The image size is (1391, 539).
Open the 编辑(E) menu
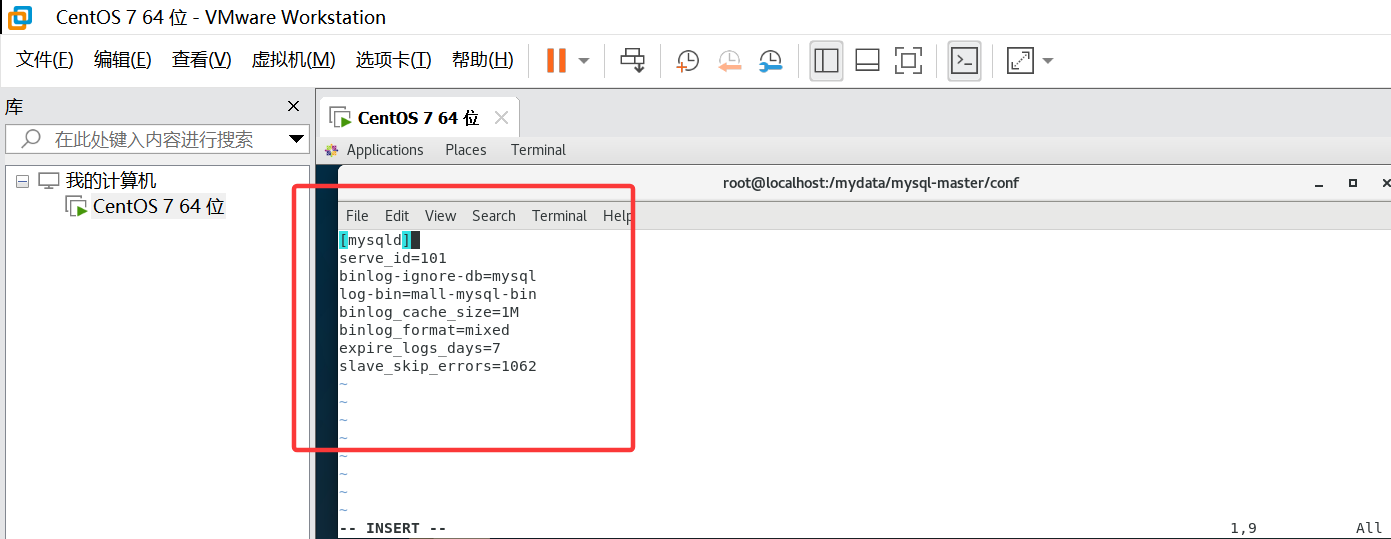click(123, 60)
